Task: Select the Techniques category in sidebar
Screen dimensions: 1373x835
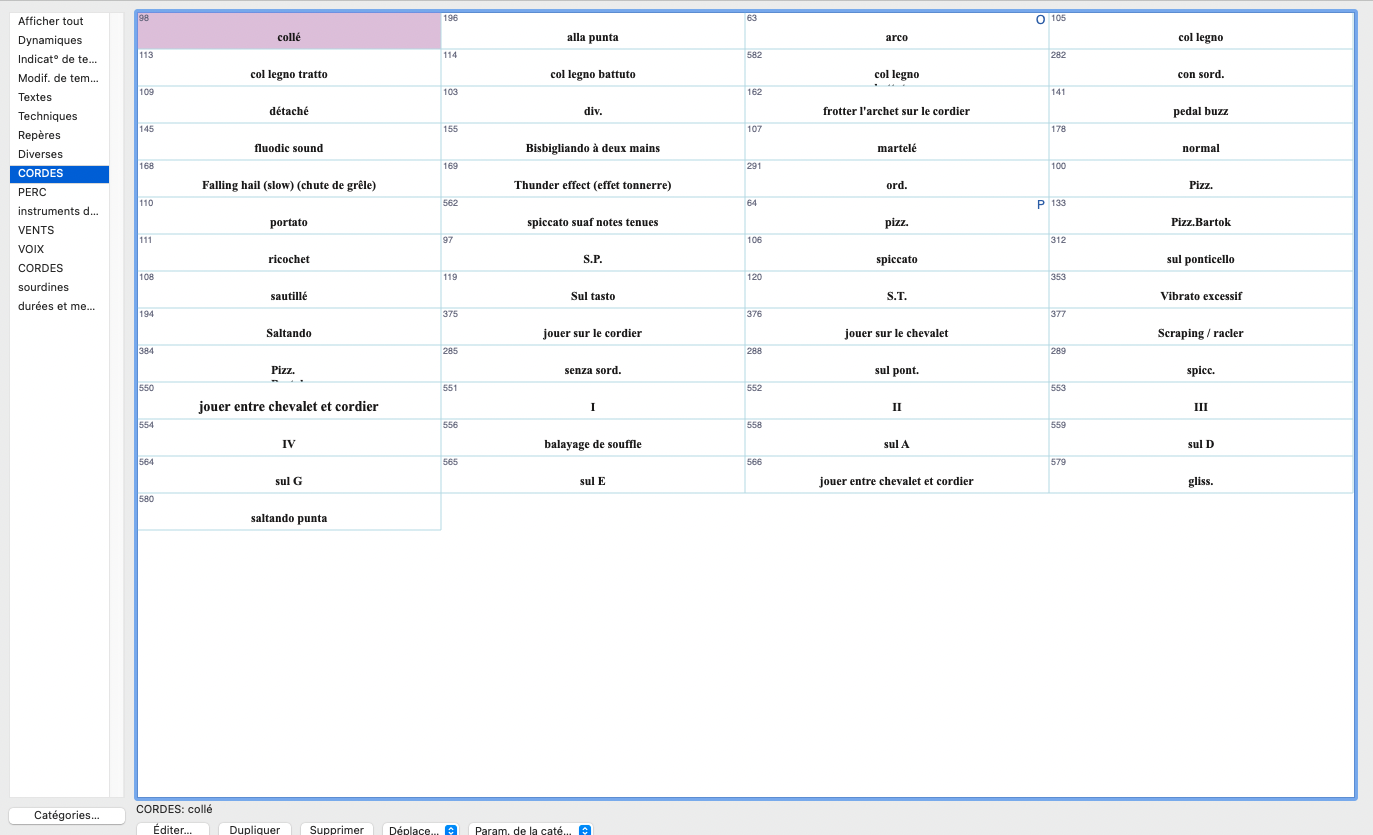Action: [x=48, y=116]
